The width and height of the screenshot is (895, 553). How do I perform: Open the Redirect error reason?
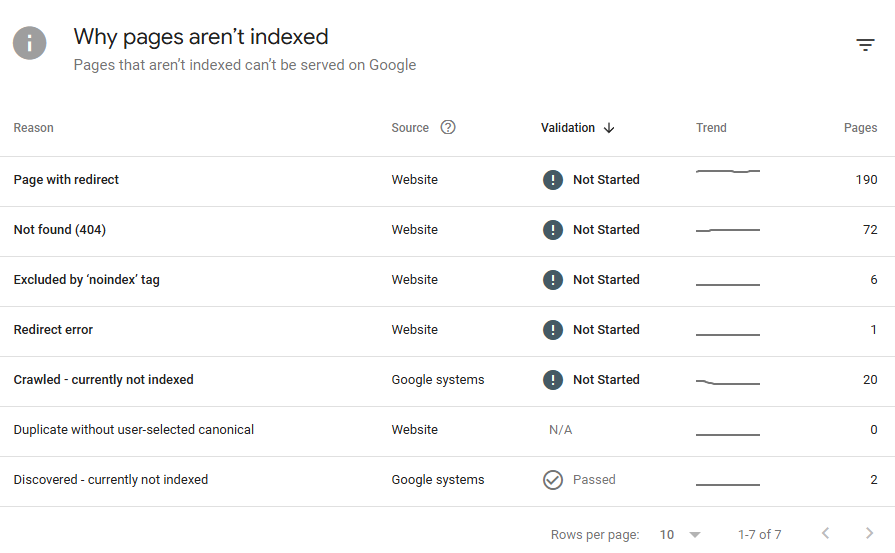tap(53, 330)
